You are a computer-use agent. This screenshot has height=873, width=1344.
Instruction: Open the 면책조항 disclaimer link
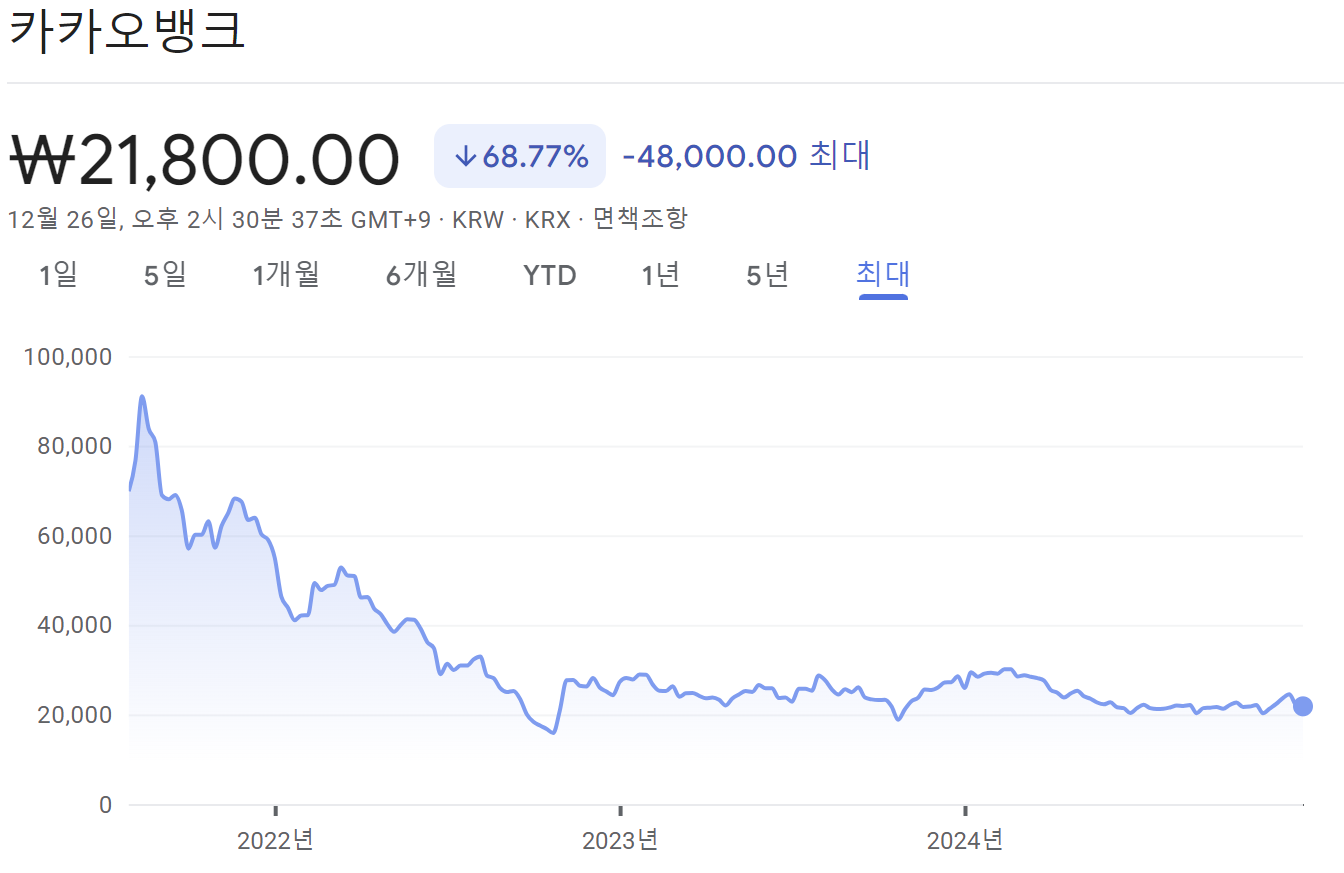coord(640,218)
